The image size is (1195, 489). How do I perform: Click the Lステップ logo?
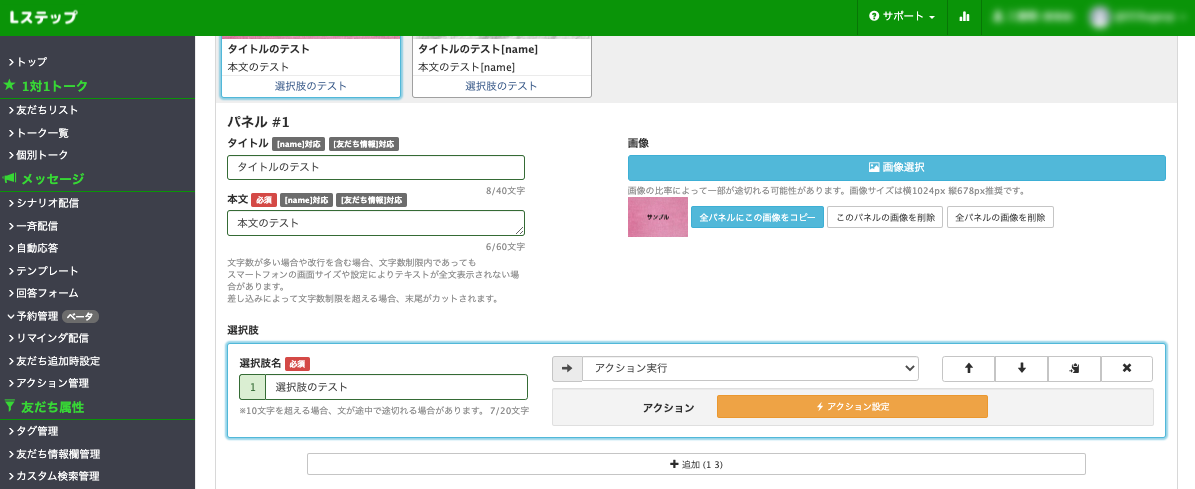point(43,18)
